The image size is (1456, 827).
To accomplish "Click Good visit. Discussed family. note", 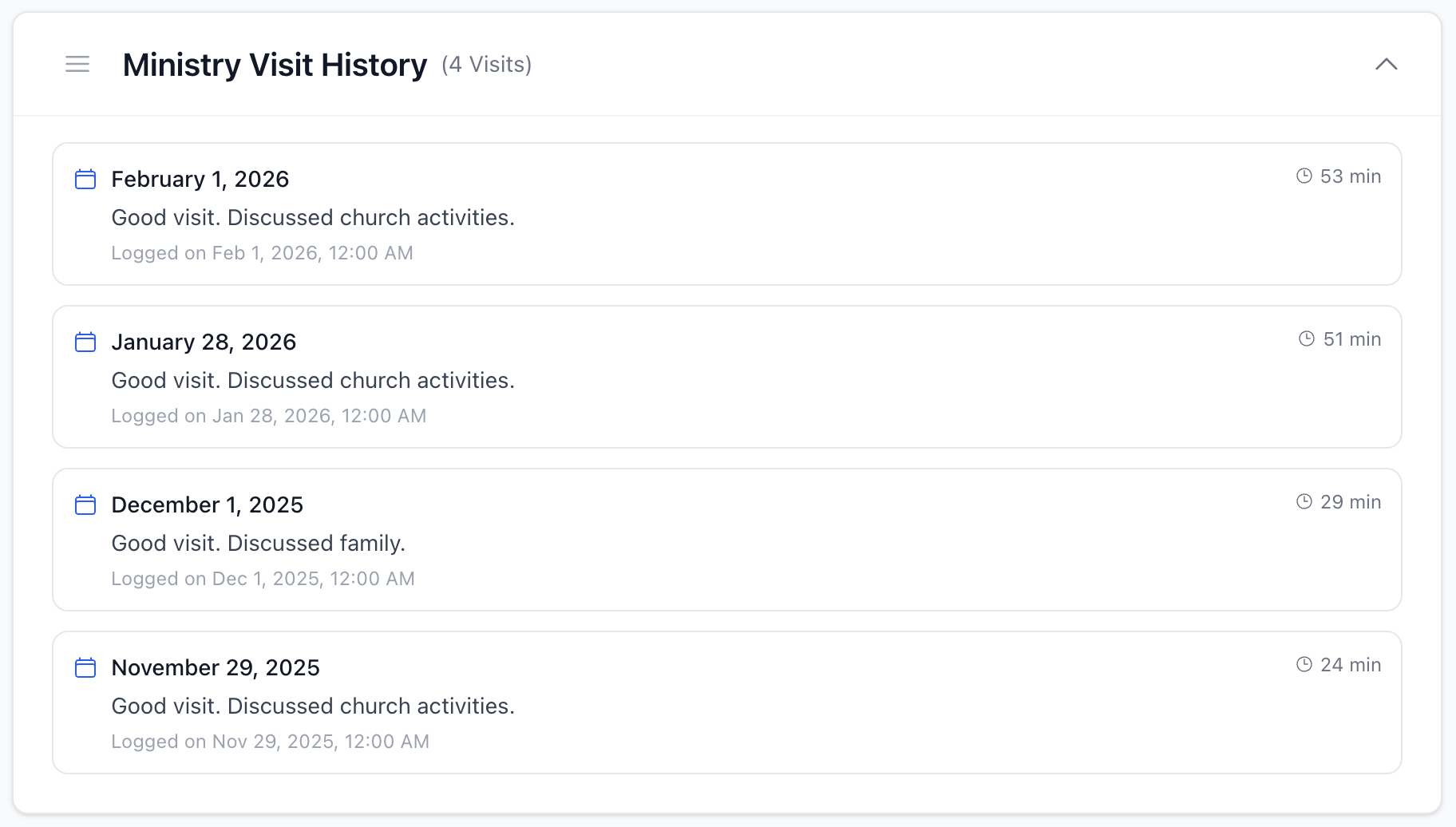I will pyautogui.click(x=259, y=543).
